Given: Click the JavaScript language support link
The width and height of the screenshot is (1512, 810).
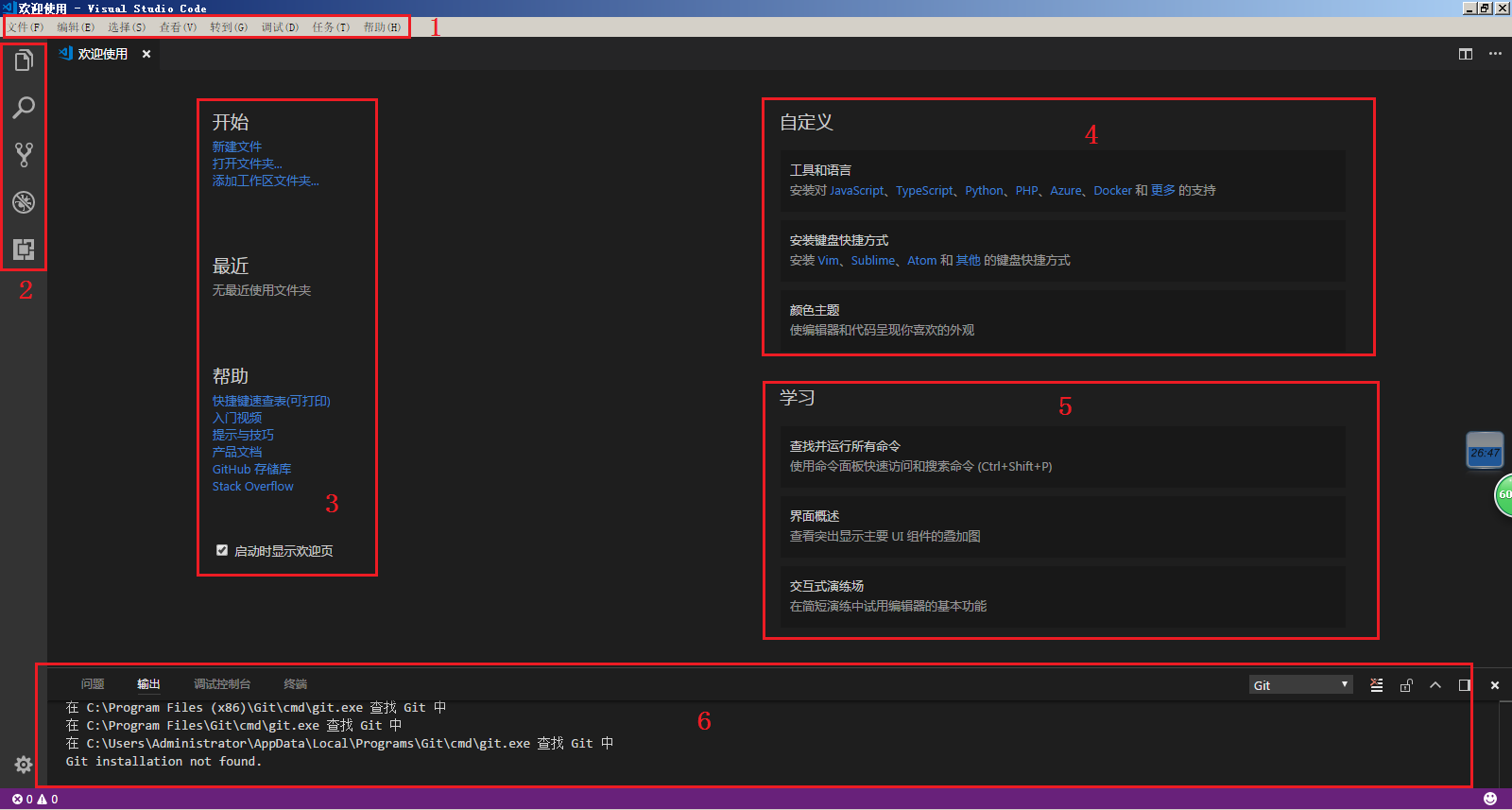Looking at the screenshot, I should (x=857, y=190).
